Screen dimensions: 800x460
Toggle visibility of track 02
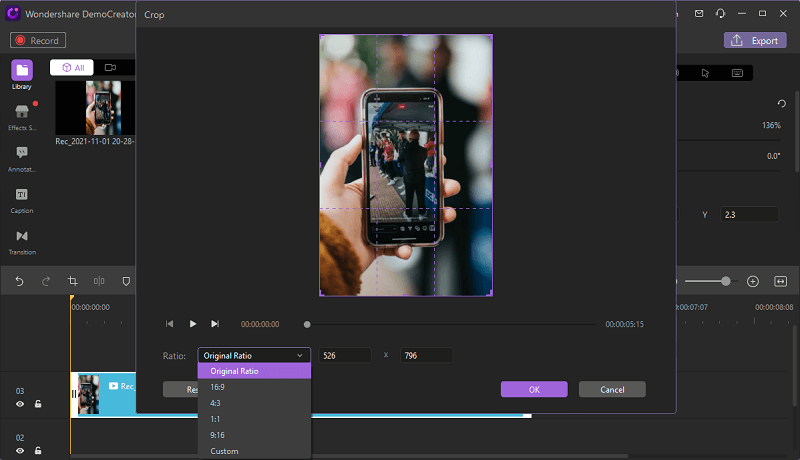pos(20,451)
